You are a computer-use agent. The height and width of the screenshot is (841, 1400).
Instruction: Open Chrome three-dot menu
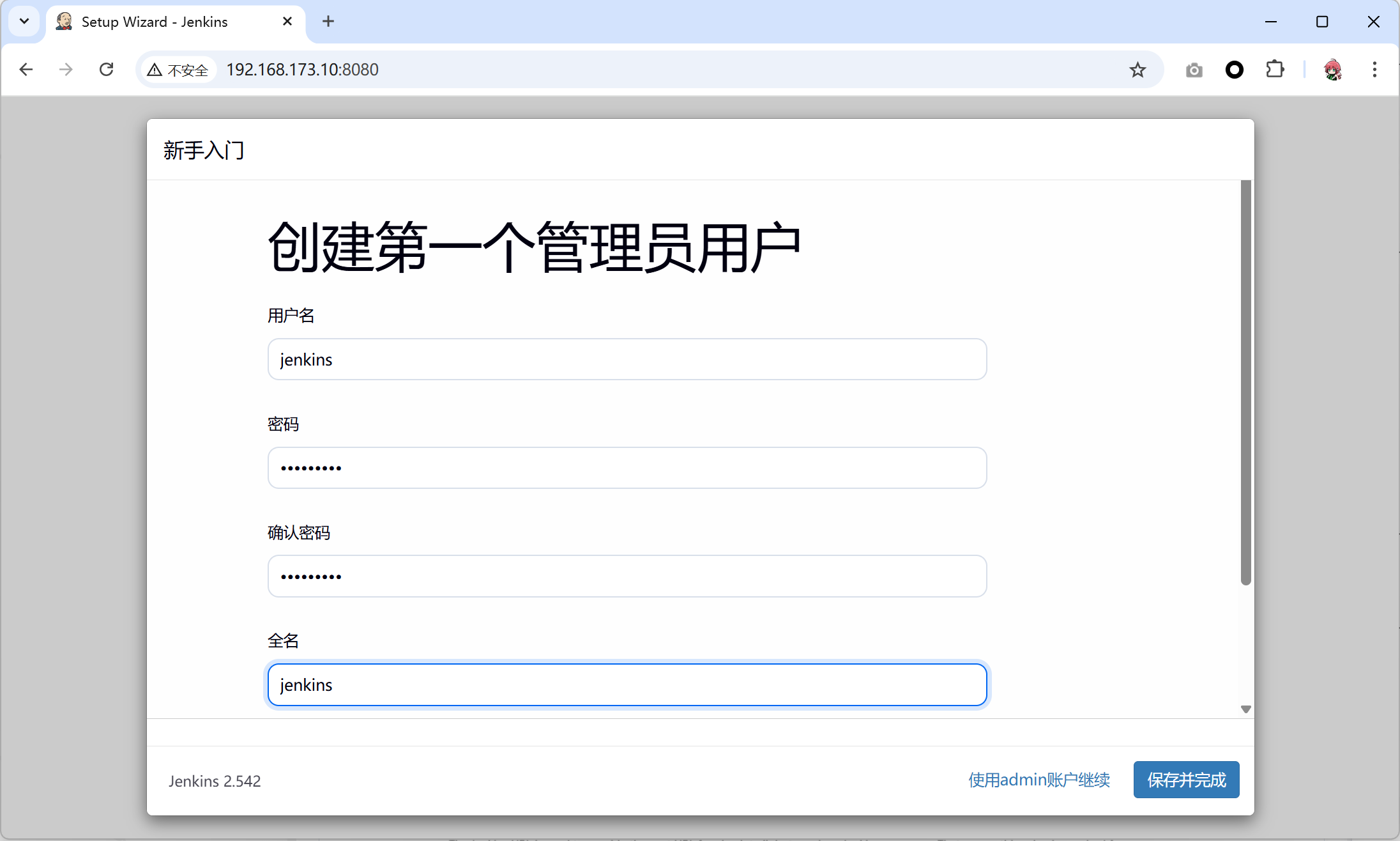1374,70
